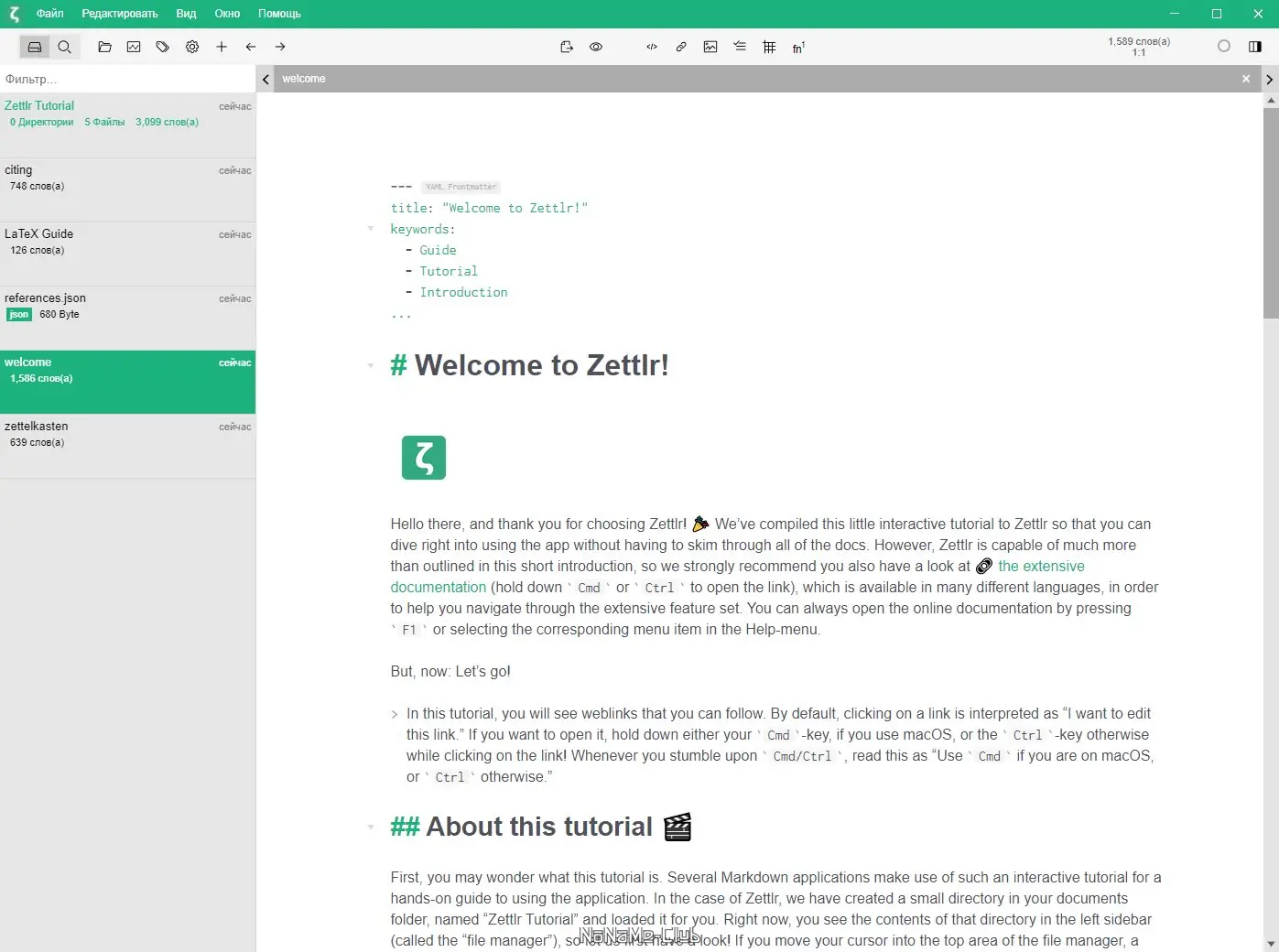The height and width of the screenshot is (952, 1279).
Task: Click the "3,099 слов(а)" directory word count
Action: tap(167, 122)
